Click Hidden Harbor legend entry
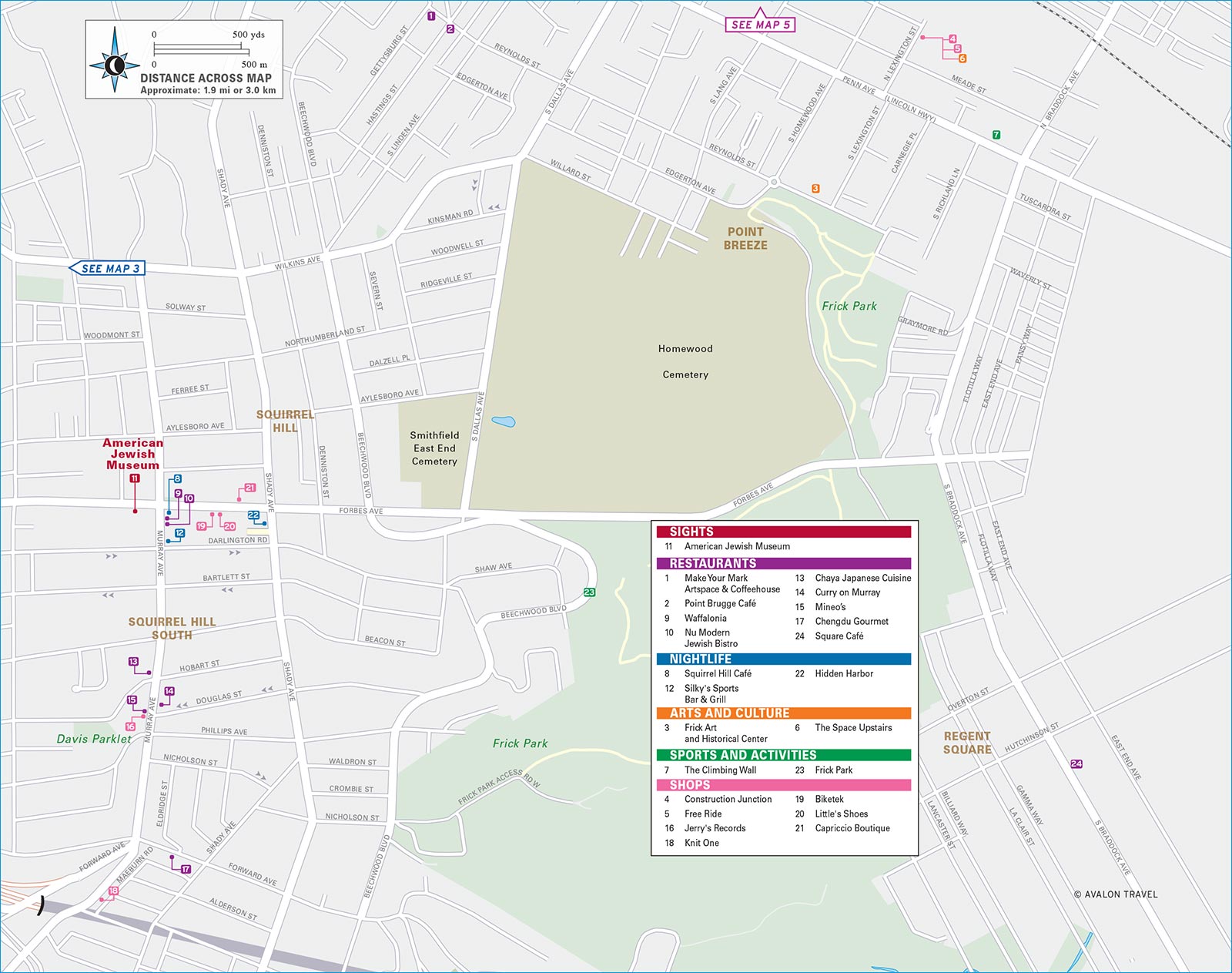1232x973 pixels. click(844, 673)
